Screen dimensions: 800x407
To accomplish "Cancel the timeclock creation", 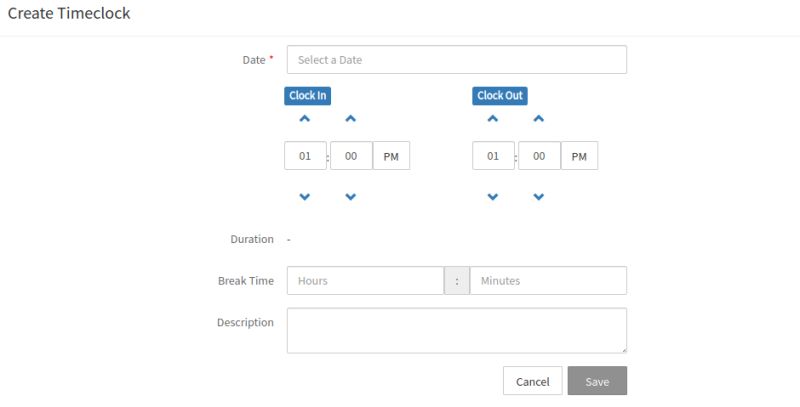I will pos(533,381).
